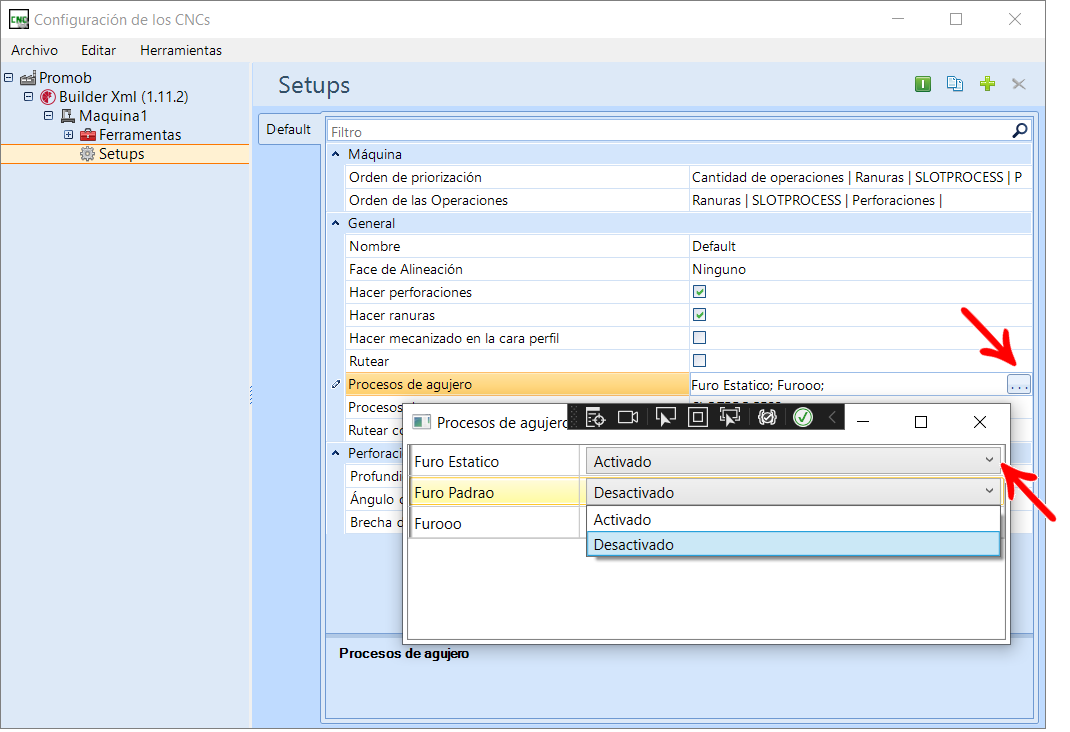Maximize the Procesos de agujero dialog

coord(921,422)
